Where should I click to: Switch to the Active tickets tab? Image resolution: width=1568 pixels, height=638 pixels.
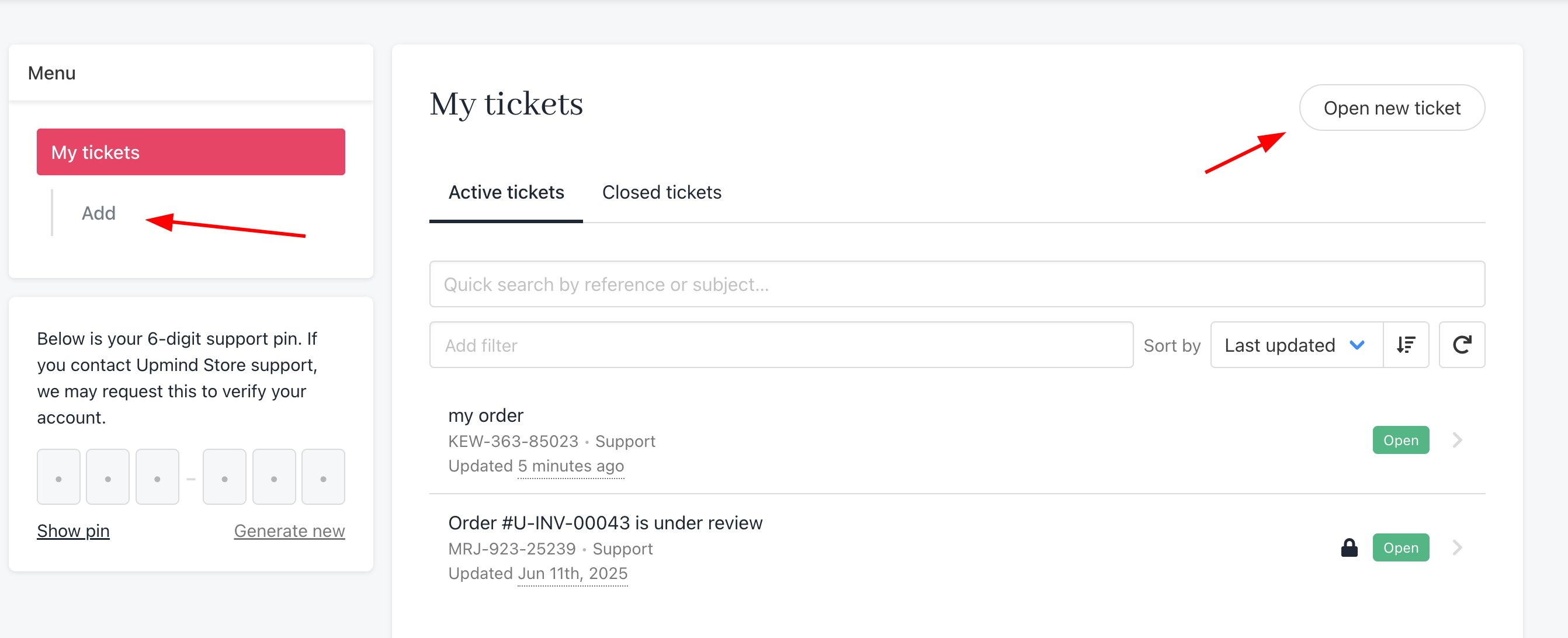click(506, 192)
